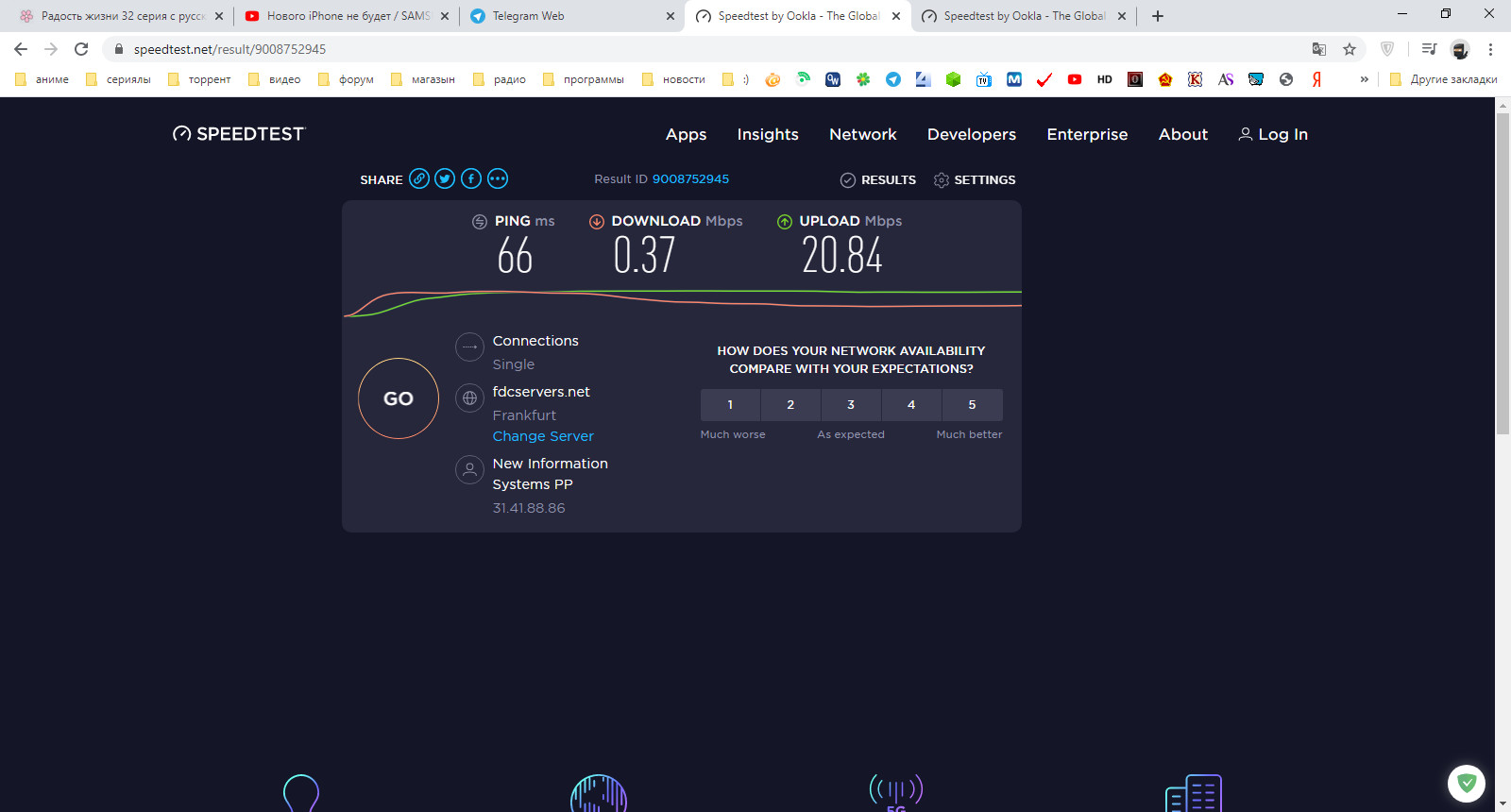Close the Радость жизни tab

pyautogui.click(x=219, y=16)
